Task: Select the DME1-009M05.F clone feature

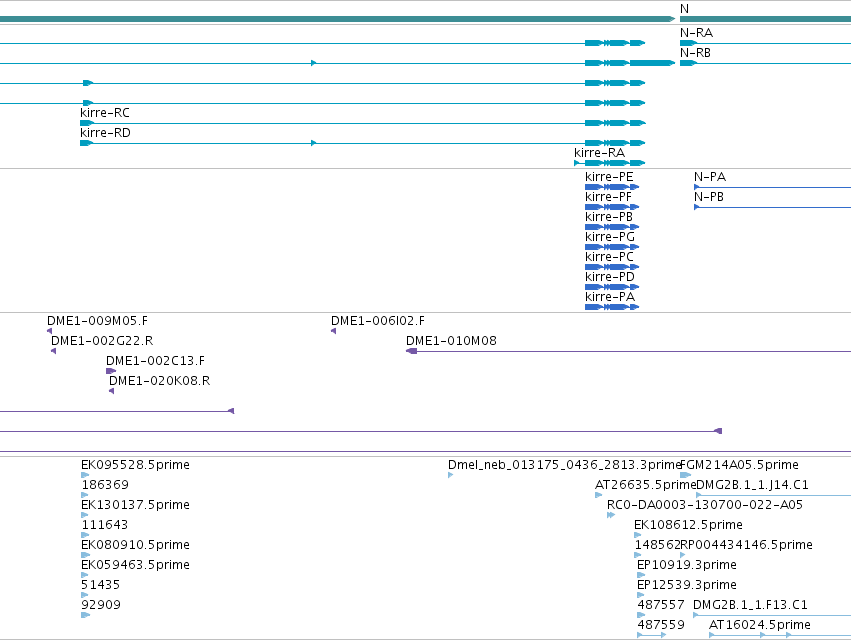Action: tap(49, 331)
